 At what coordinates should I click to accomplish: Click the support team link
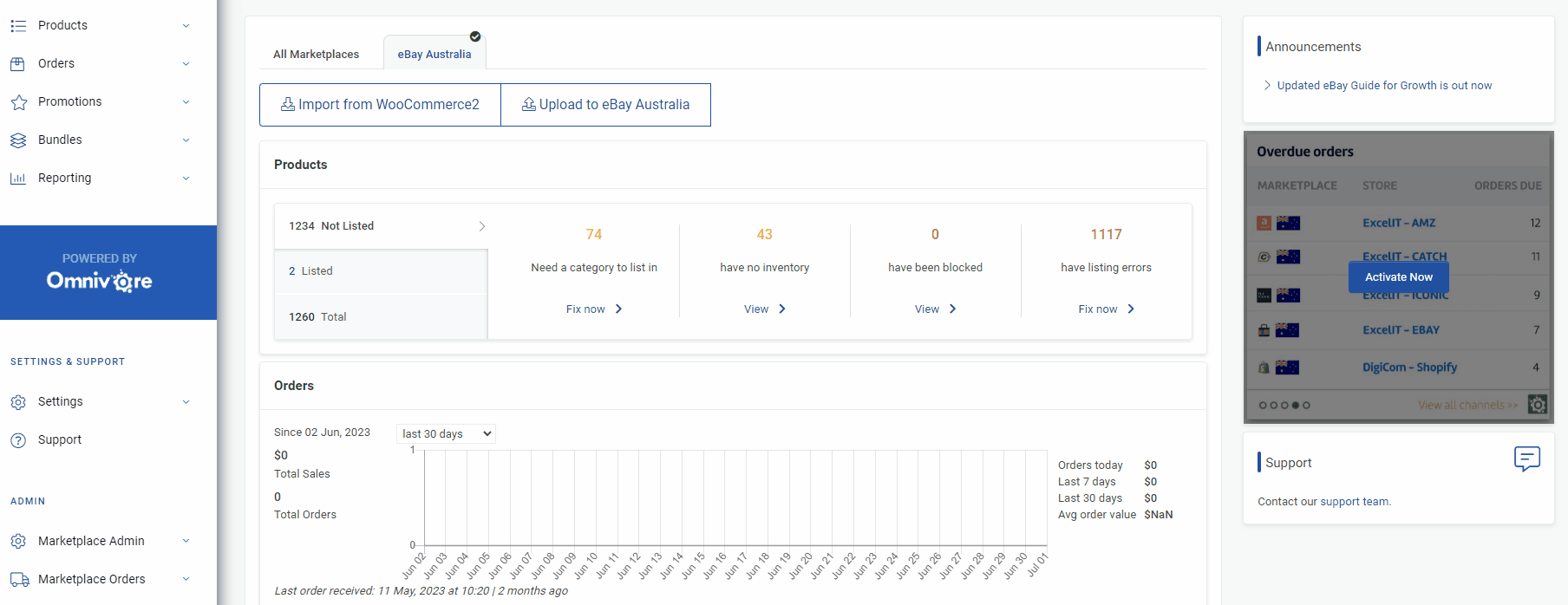[1355, 502]
